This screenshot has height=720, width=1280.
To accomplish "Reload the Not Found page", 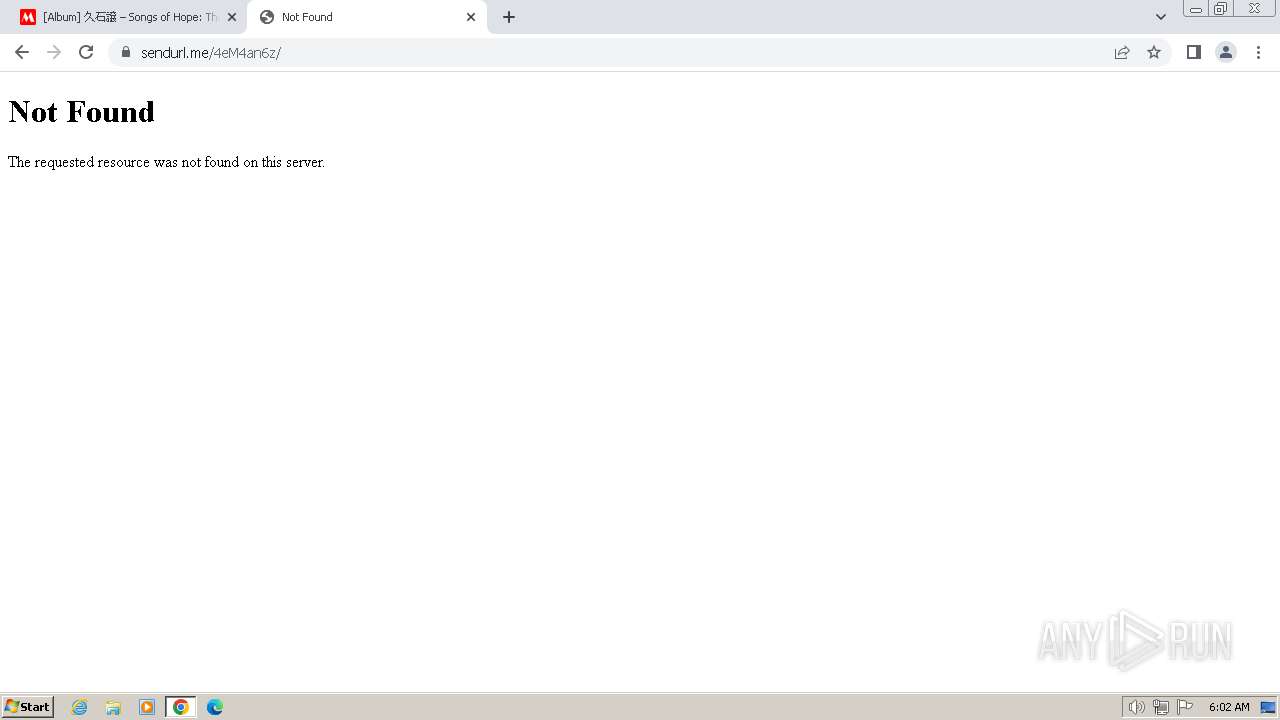I will [86, 52].
